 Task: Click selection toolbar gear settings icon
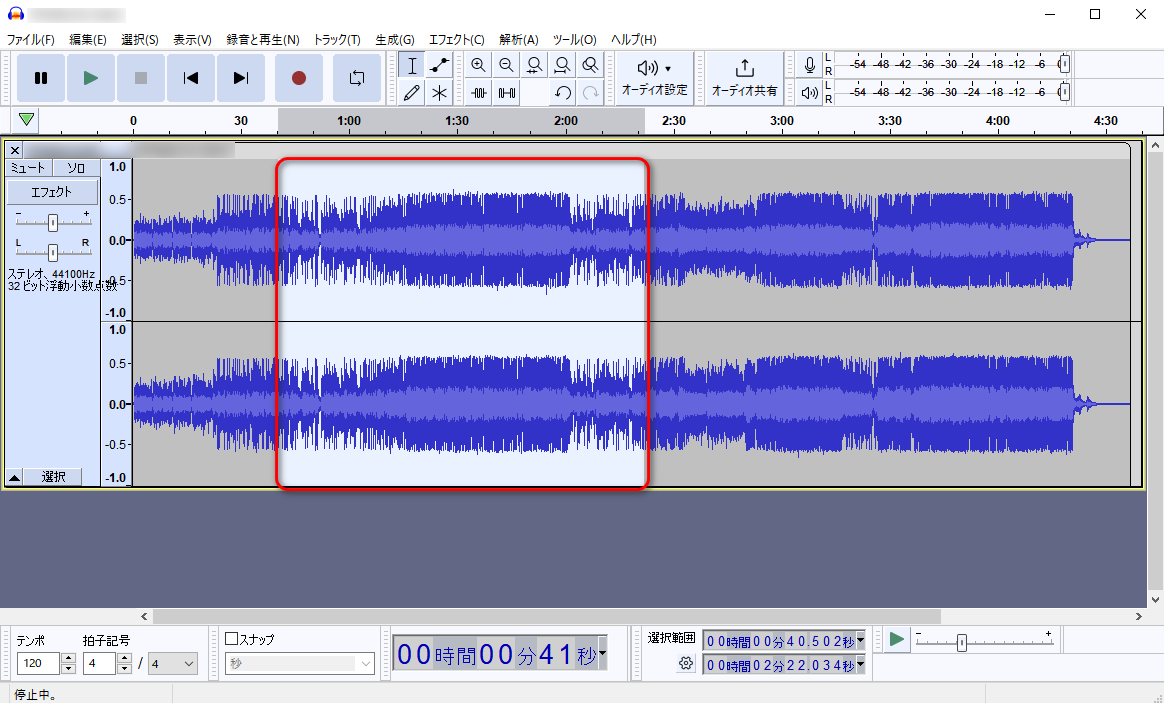pos(686,663)
